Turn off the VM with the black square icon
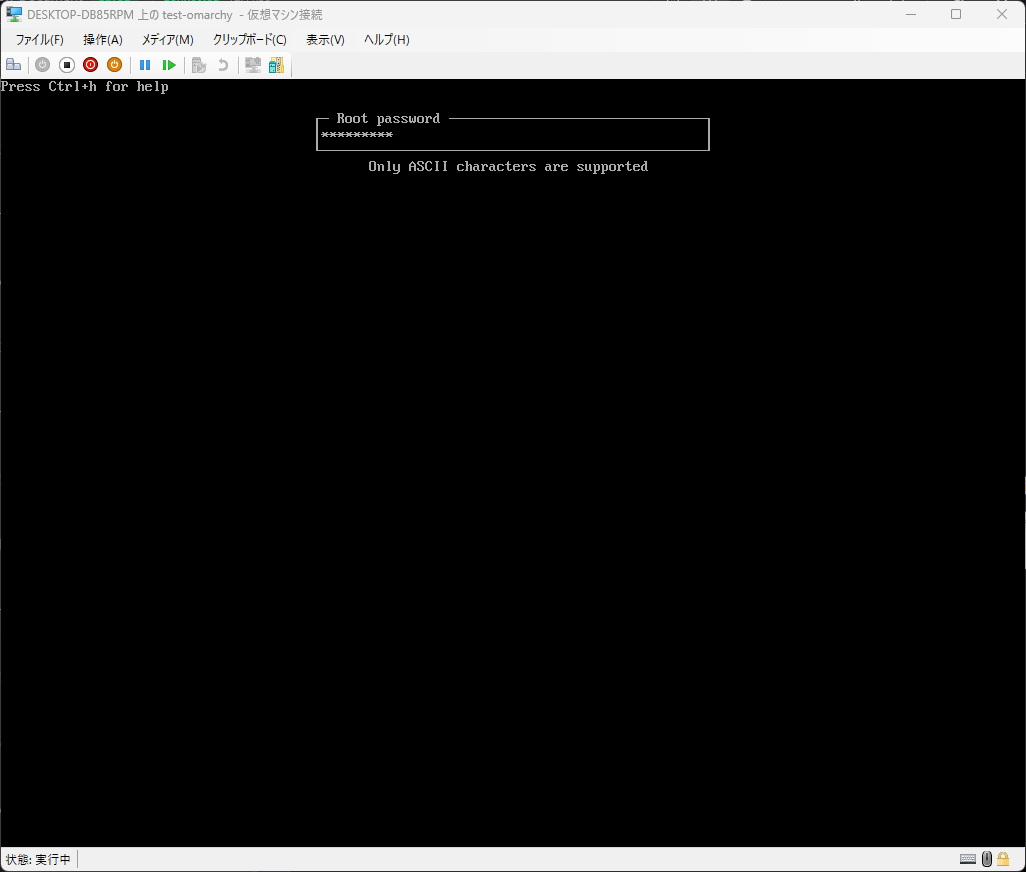Image resolution: width=1026 pixels, height=872 pixels. tap(67, 65)
